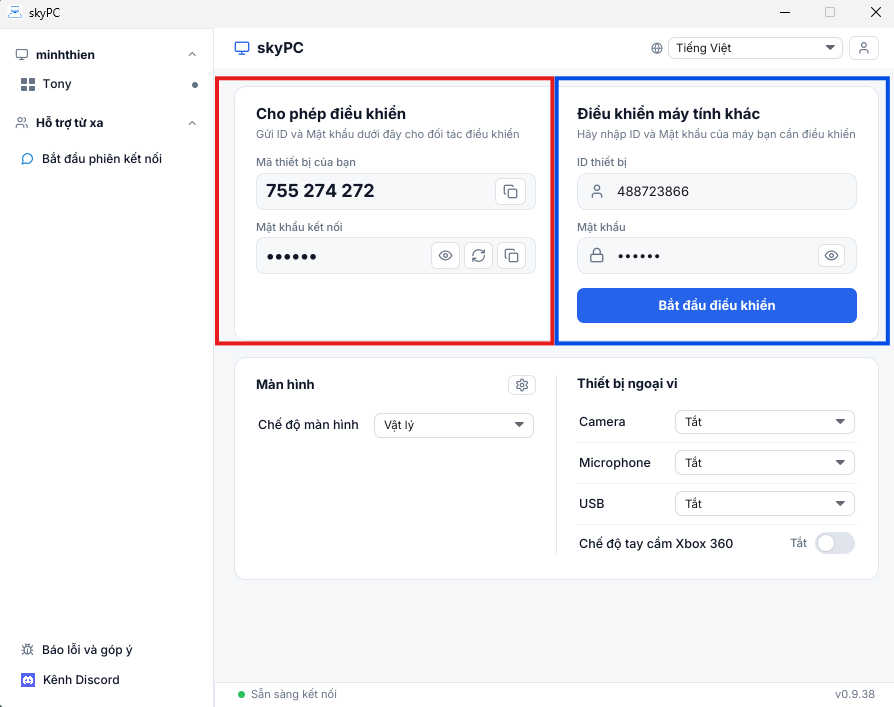Toggle the Chế độ tay cầm Xbox 360 switch
894x707 pixels.
pos(835,543)
